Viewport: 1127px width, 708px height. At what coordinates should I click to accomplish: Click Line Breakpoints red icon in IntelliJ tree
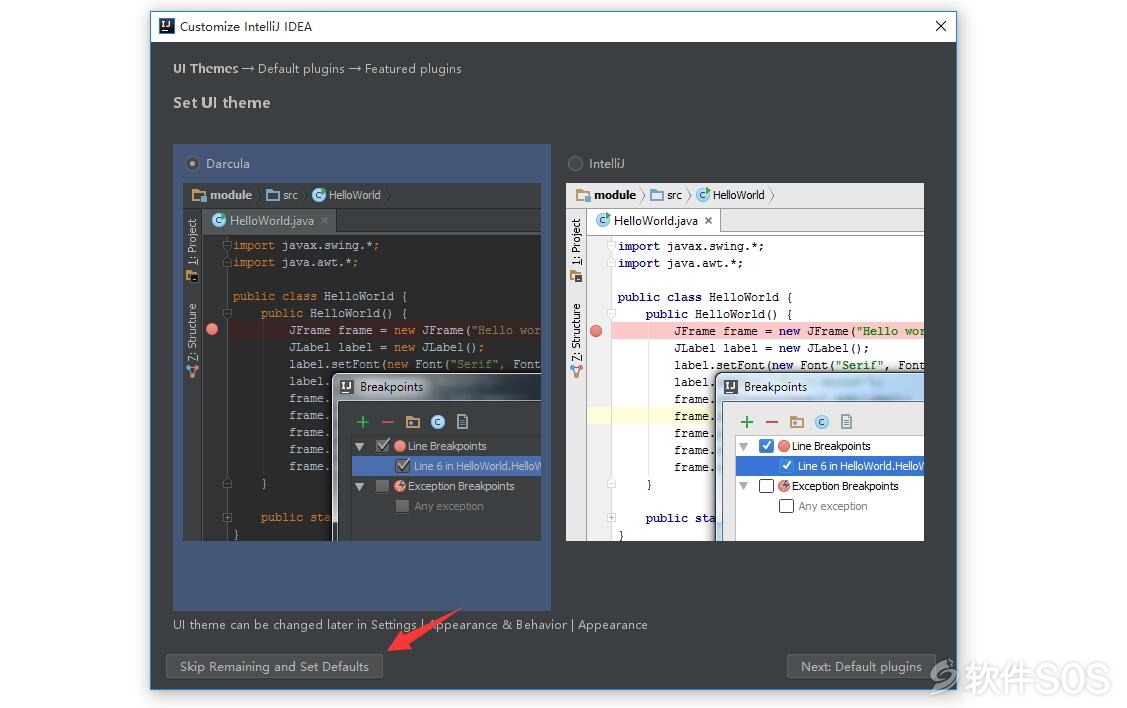(784, 446)
